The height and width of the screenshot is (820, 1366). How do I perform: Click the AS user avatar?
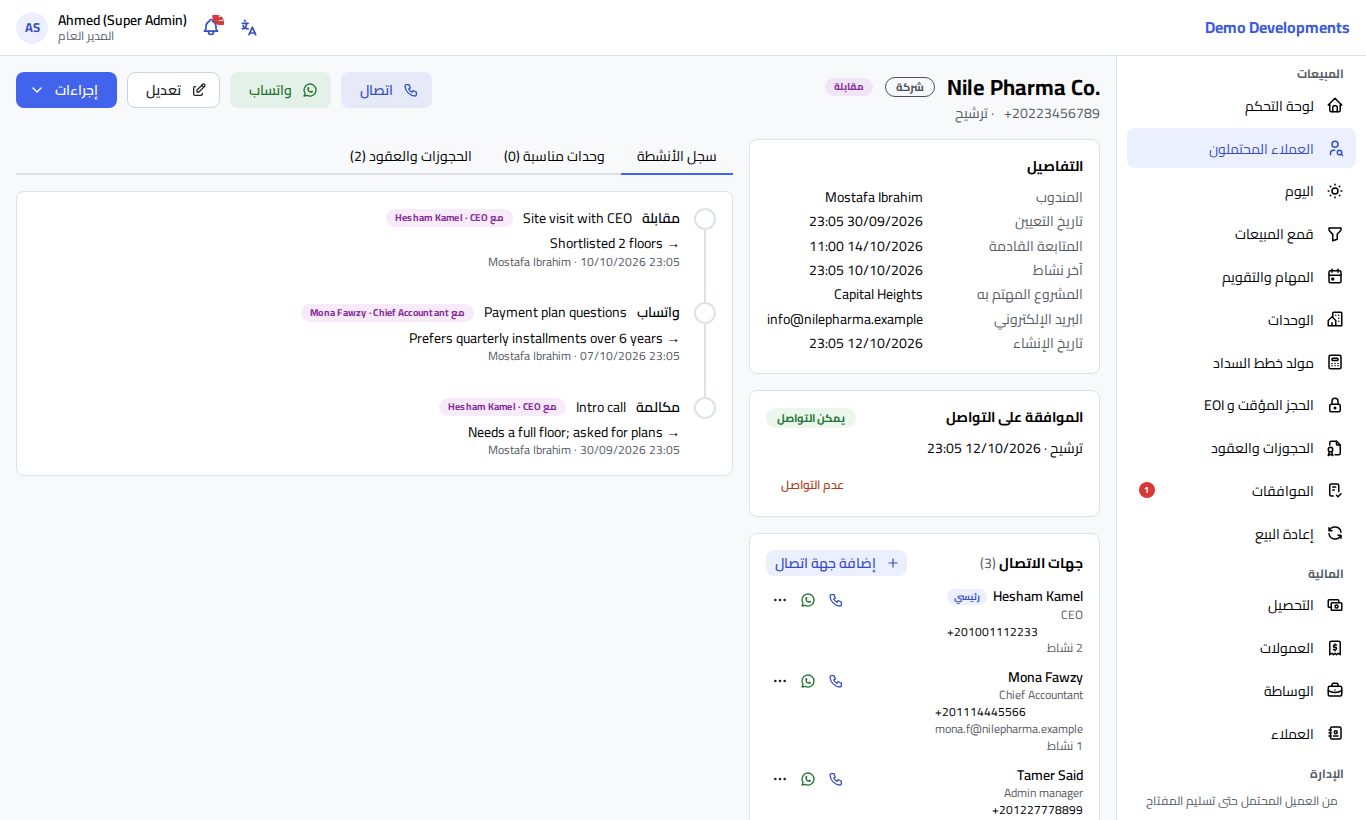point(33,28)
